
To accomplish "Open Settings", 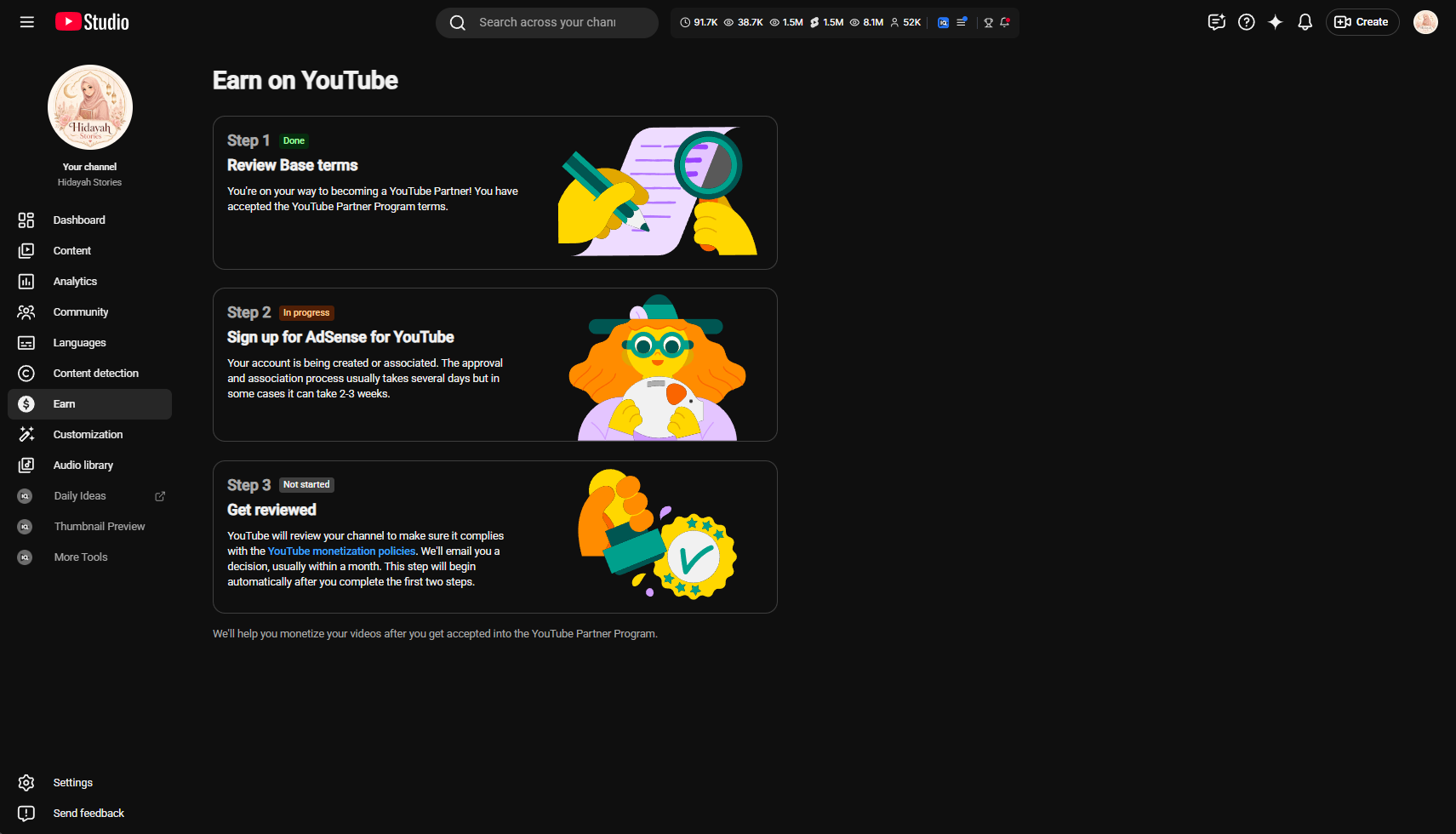I will [x=89, y=783].
